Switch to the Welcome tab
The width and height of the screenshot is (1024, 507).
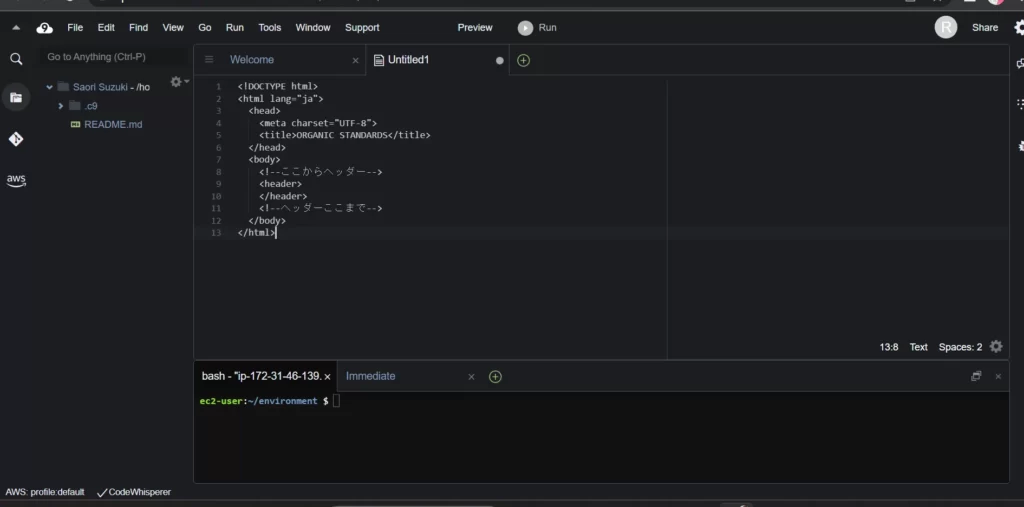(x=251, y=59)
